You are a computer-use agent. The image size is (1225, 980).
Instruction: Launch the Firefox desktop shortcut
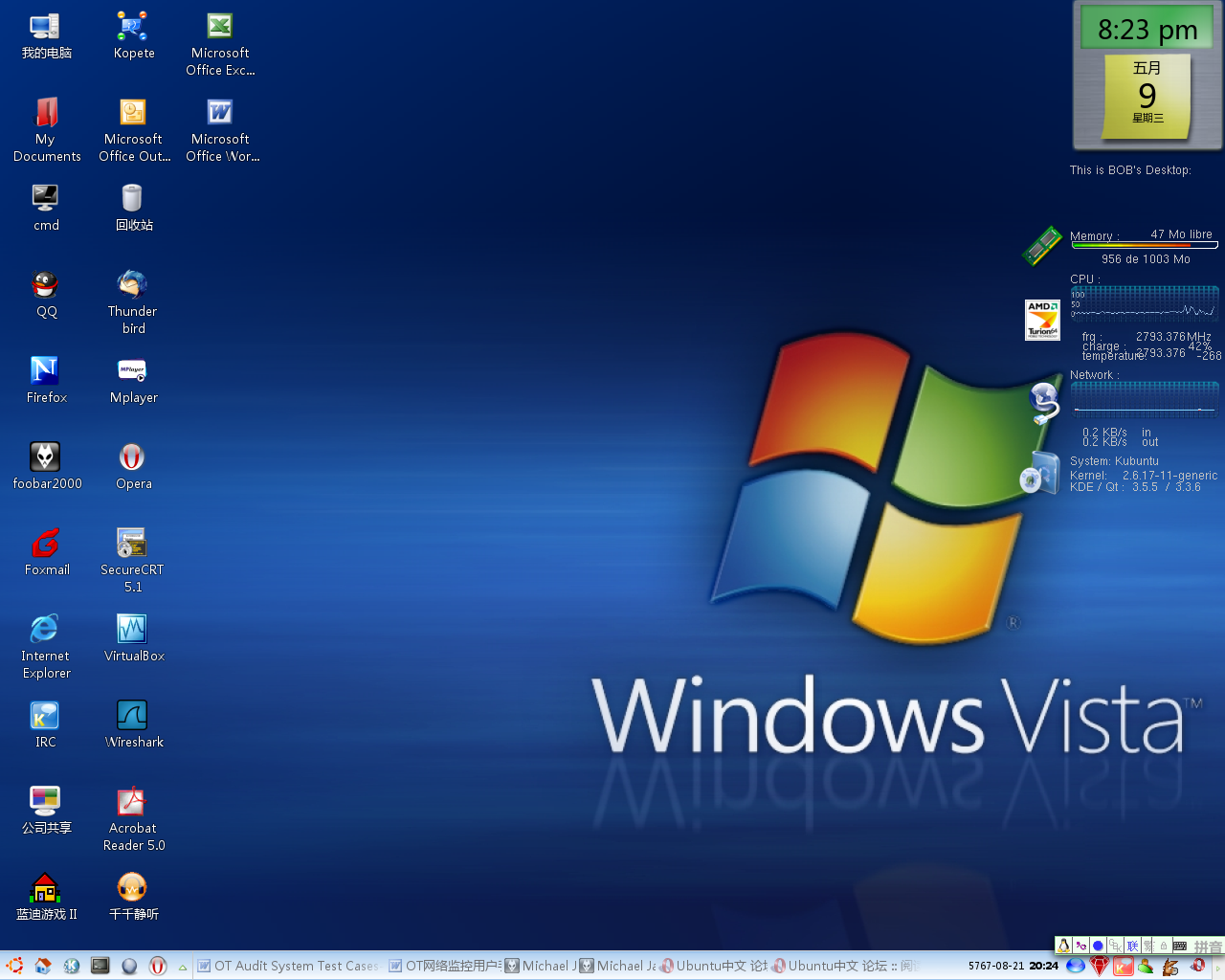click(45, 380)
